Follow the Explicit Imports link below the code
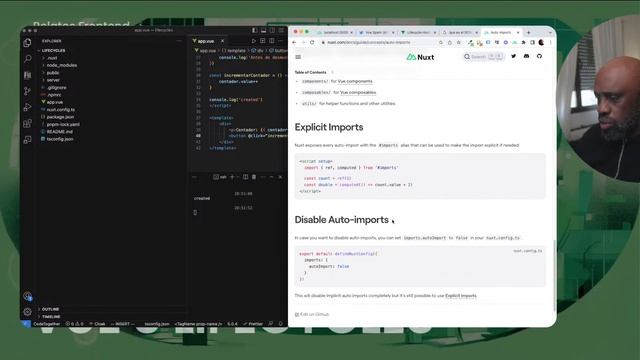The height and width of the screenshot is (360, 640). click(461, 296)
